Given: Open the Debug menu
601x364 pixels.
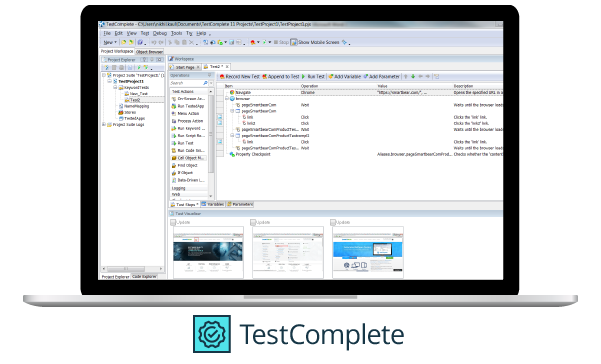Looking at the screenshot, I should 160,33.
